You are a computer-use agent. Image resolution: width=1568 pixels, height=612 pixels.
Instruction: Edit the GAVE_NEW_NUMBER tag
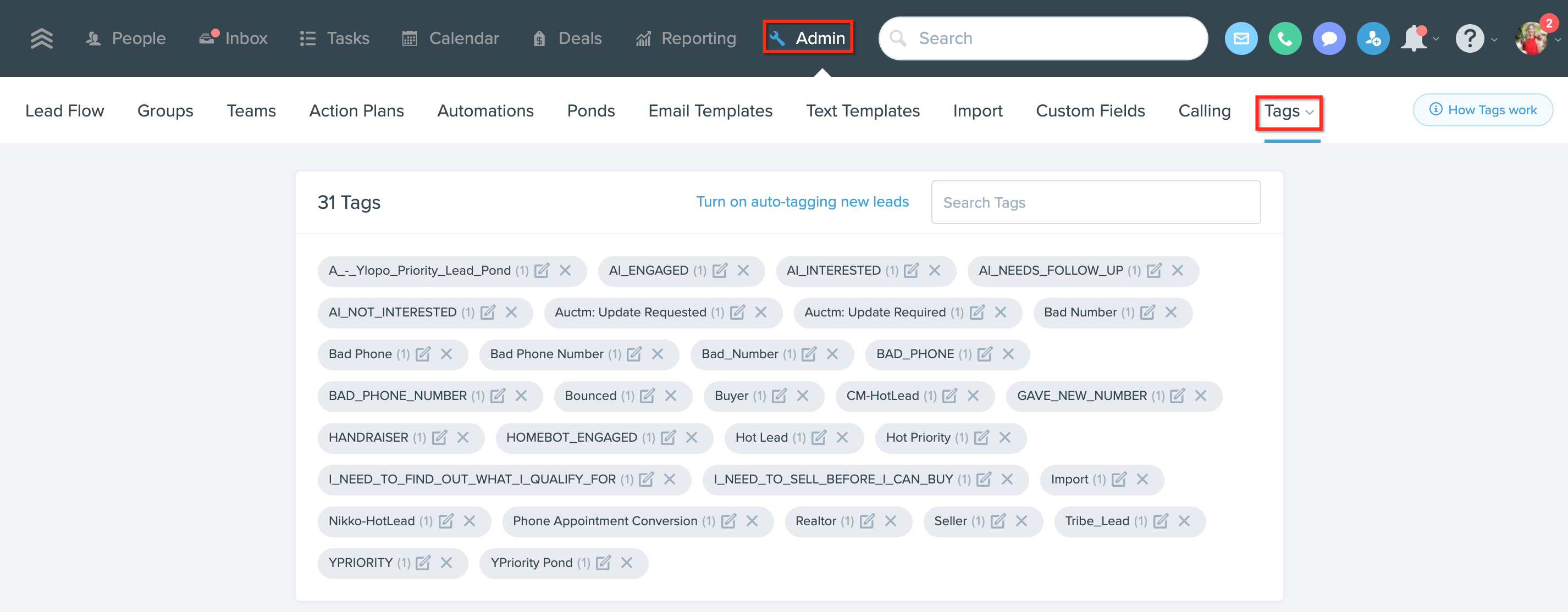coord(1177,396)
